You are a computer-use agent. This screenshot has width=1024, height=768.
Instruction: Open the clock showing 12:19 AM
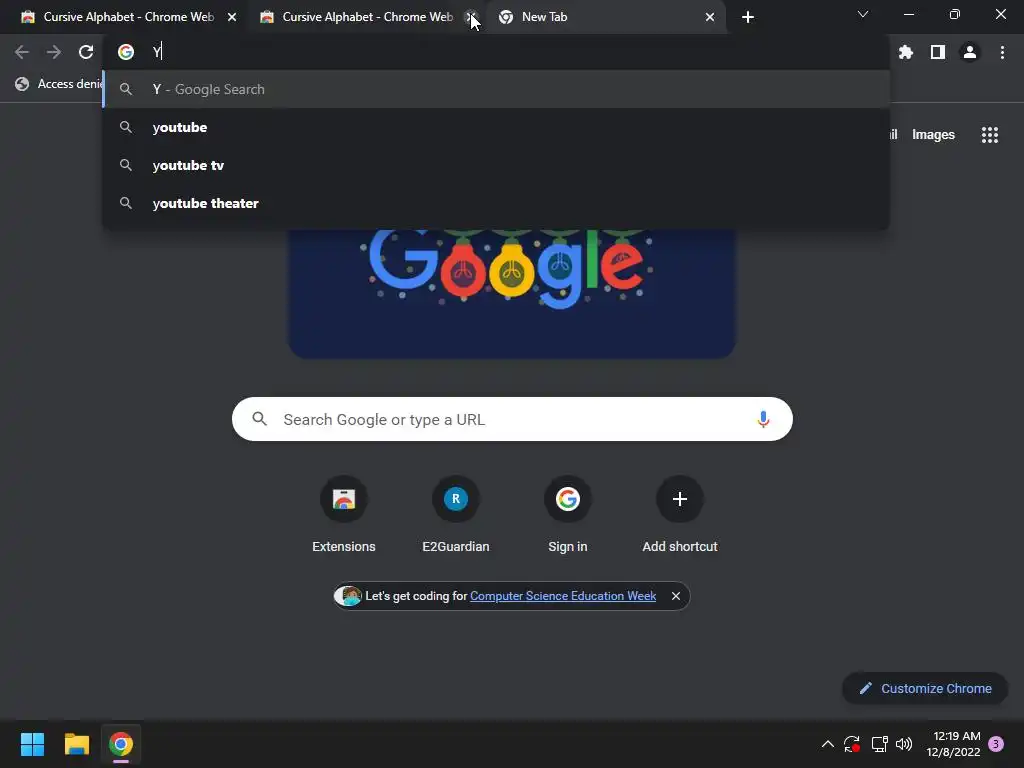click(x=953, y=744)
